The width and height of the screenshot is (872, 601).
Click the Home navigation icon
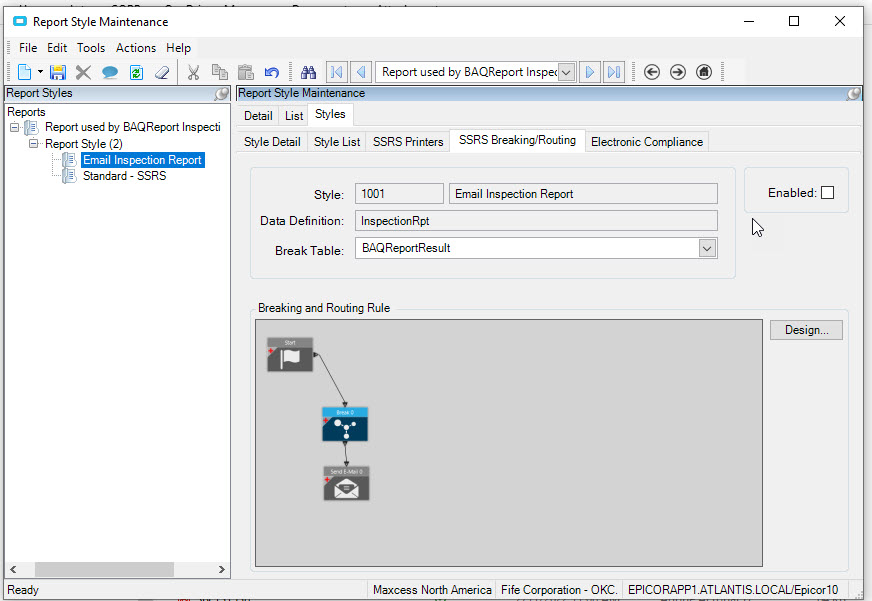click(x=704, y=72)
